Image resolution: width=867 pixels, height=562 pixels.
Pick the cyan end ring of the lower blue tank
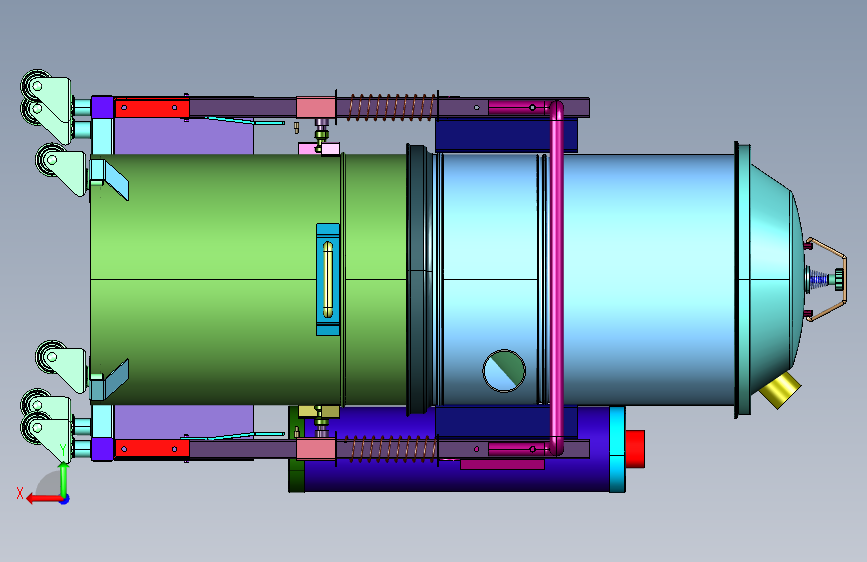617,449
